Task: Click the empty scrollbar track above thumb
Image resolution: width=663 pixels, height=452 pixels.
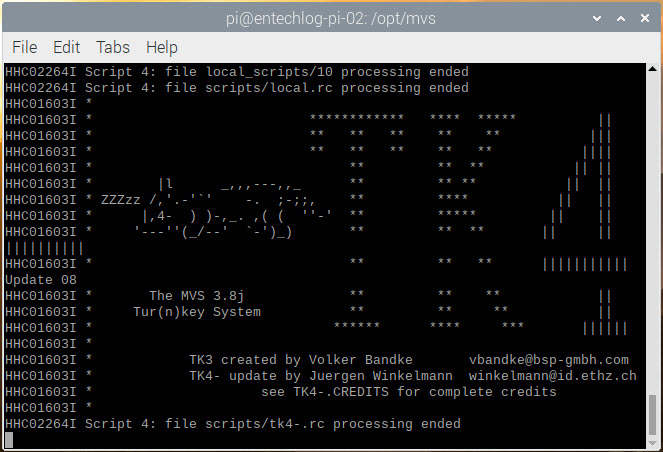Action: pos(652,233)
